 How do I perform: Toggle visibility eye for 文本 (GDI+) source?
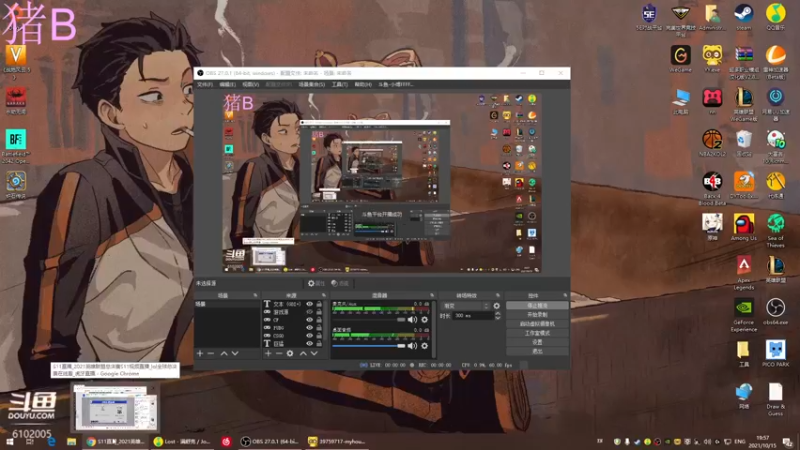click(309, 304)
